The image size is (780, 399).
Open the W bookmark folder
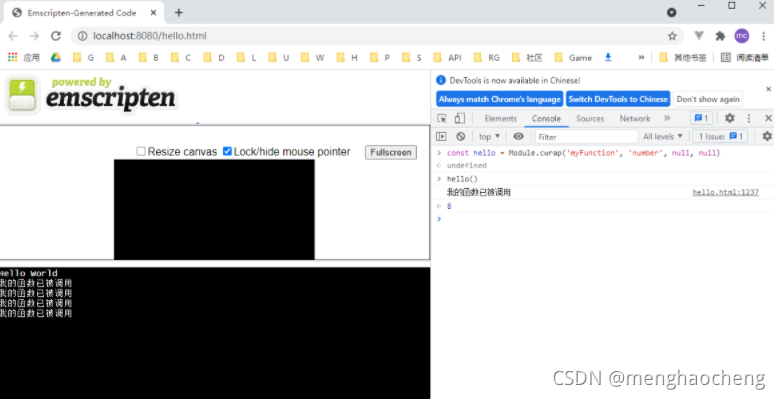click(313, 58)
